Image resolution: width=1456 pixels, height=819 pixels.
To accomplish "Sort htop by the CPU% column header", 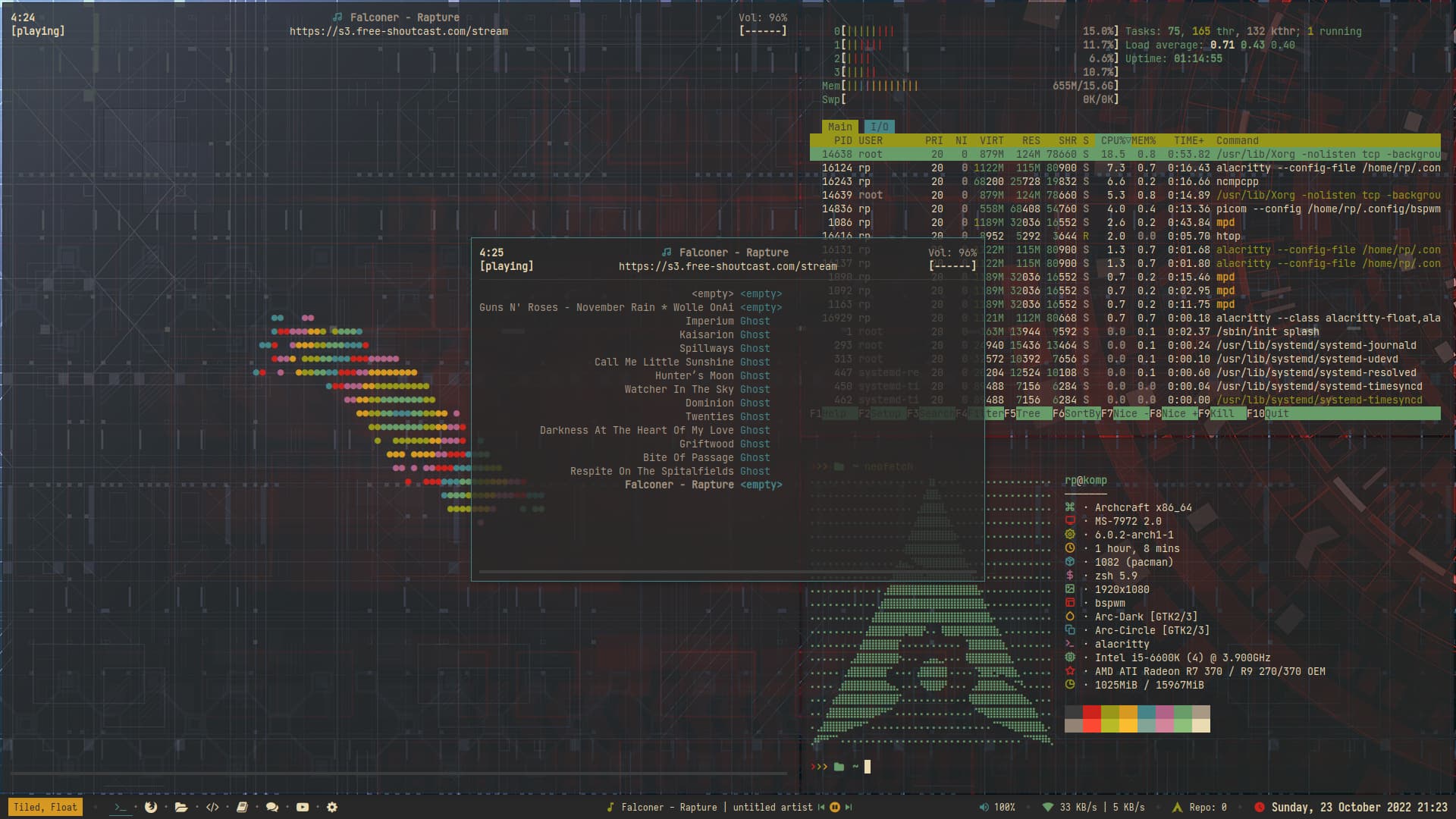I will [x=1113, y=140].
